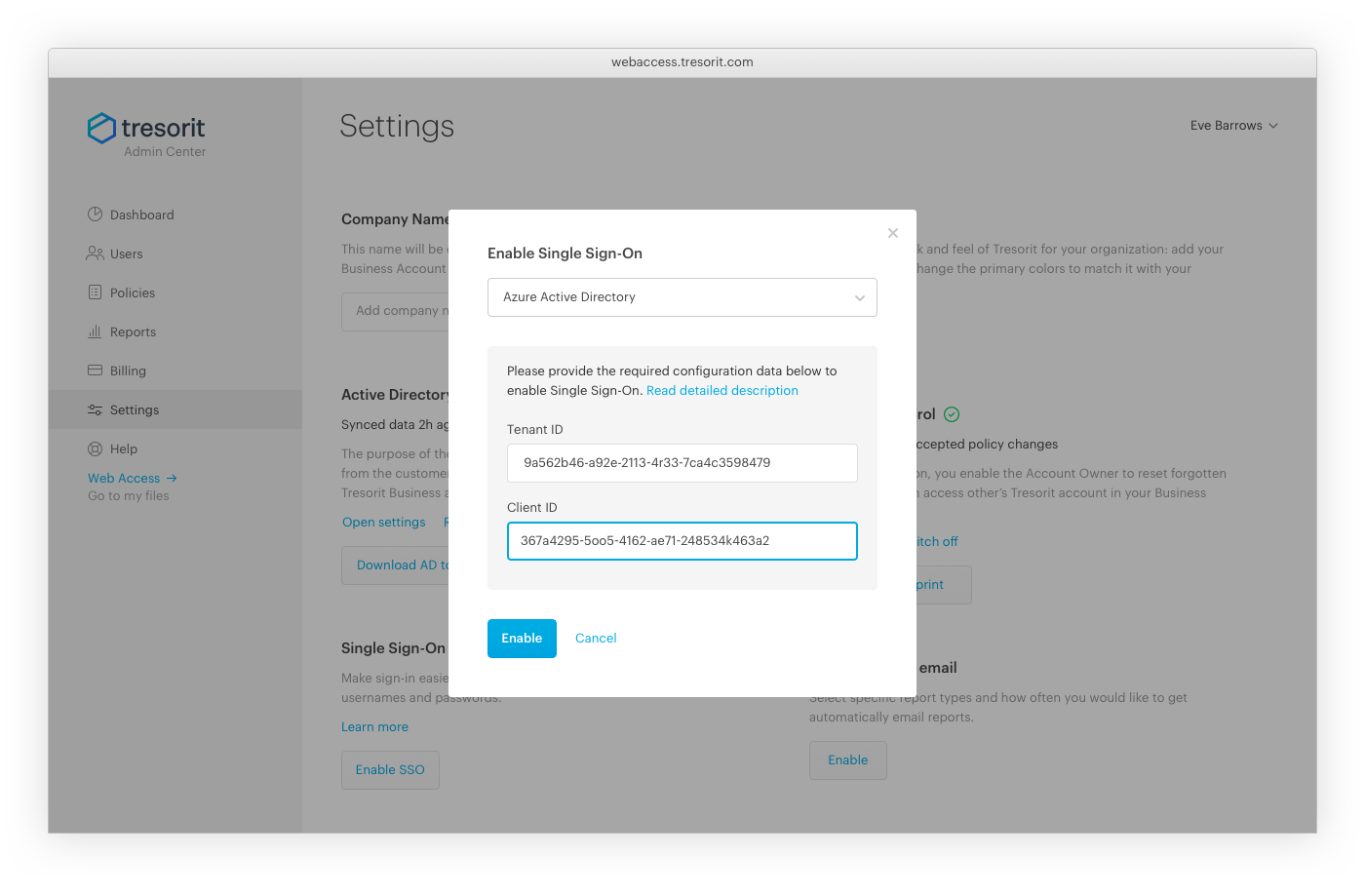The width and height of the screenshot is (1365, 896).
Task: Click Learn more under Single Sign-On
Action: (x=374, y=726)
